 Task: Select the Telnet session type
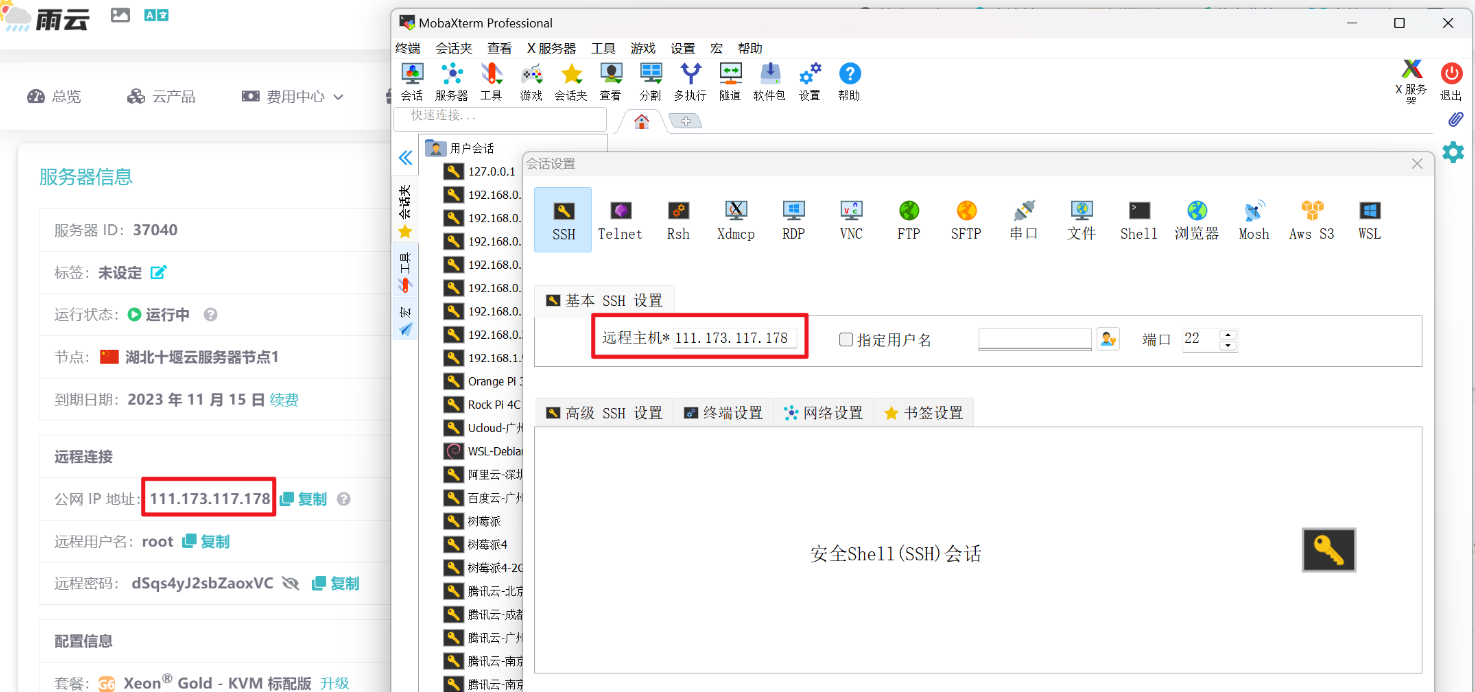[621, 219]
